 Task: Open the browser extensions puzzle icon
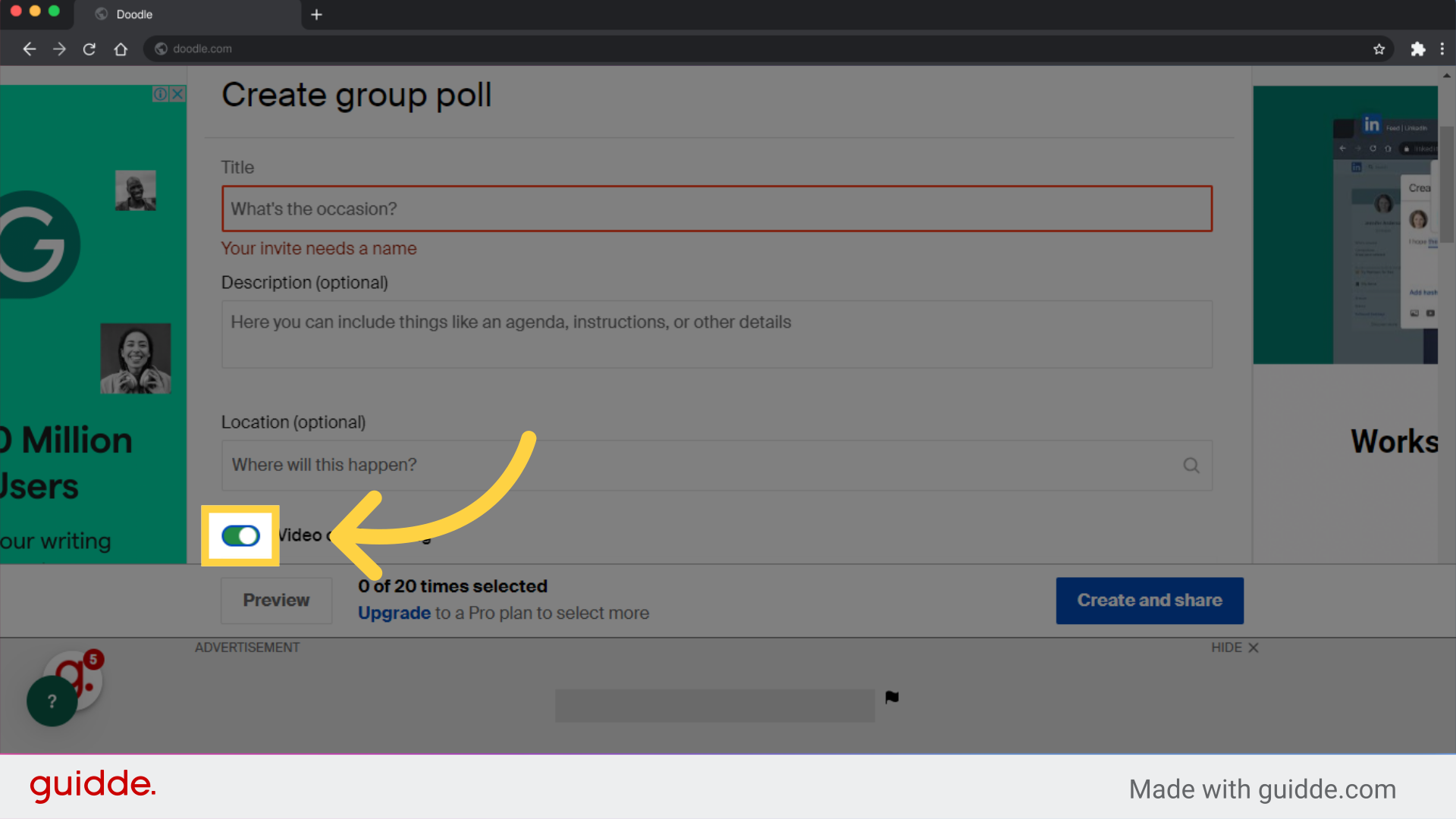[x=1419, y=49]
